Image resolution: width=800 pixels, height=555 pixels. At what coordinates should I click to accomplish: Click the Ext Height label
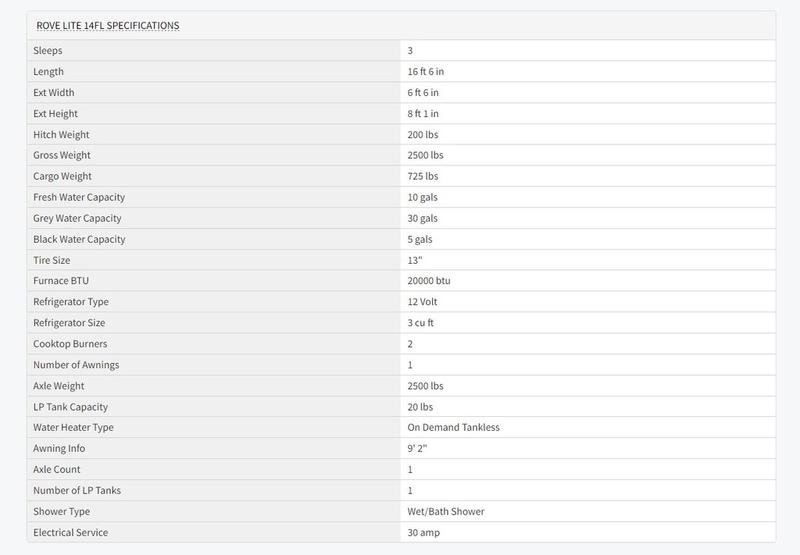(55, 113)
